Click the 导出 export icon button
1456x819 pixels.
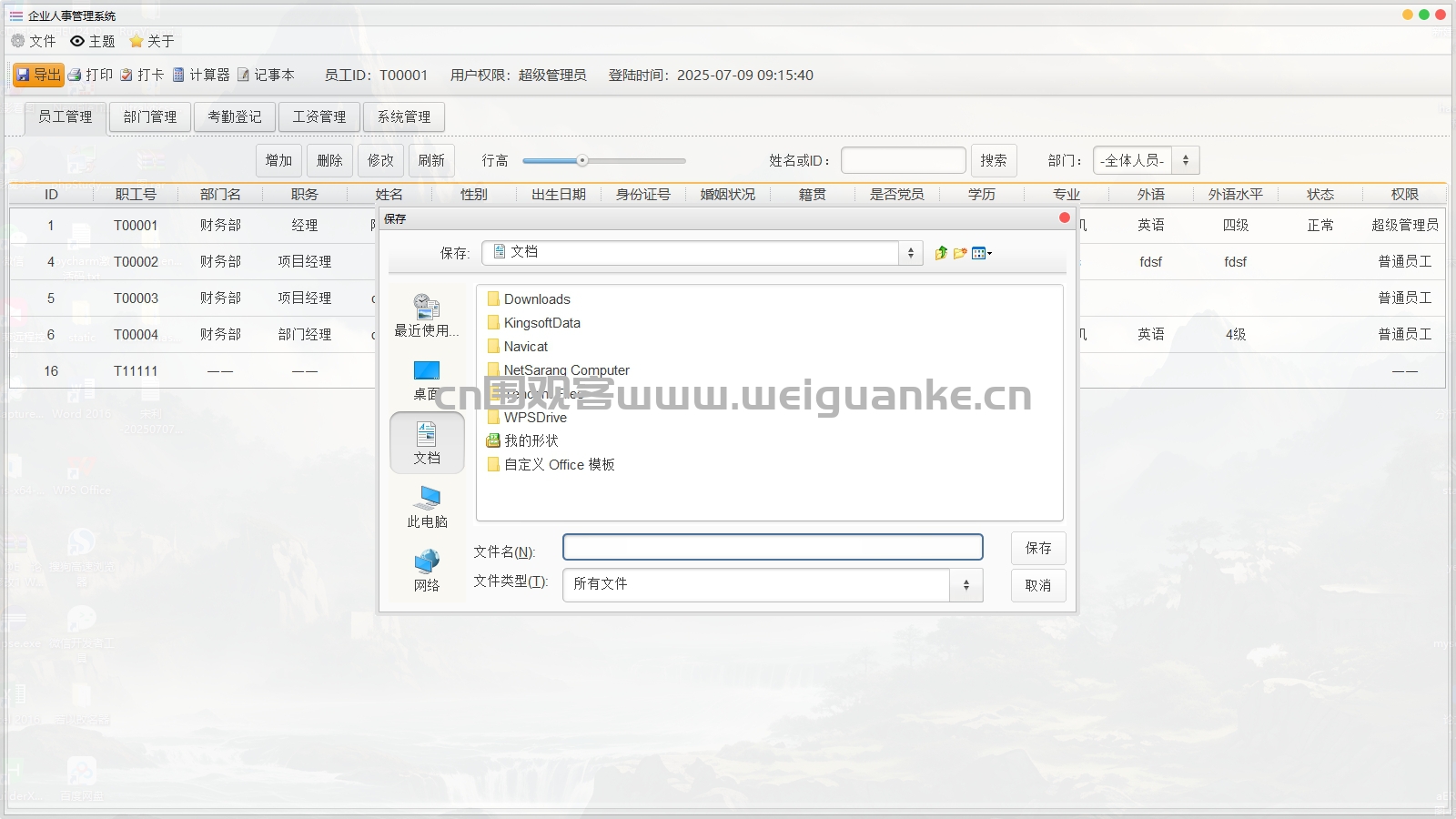pyautogui.click(x=38, y=76)
